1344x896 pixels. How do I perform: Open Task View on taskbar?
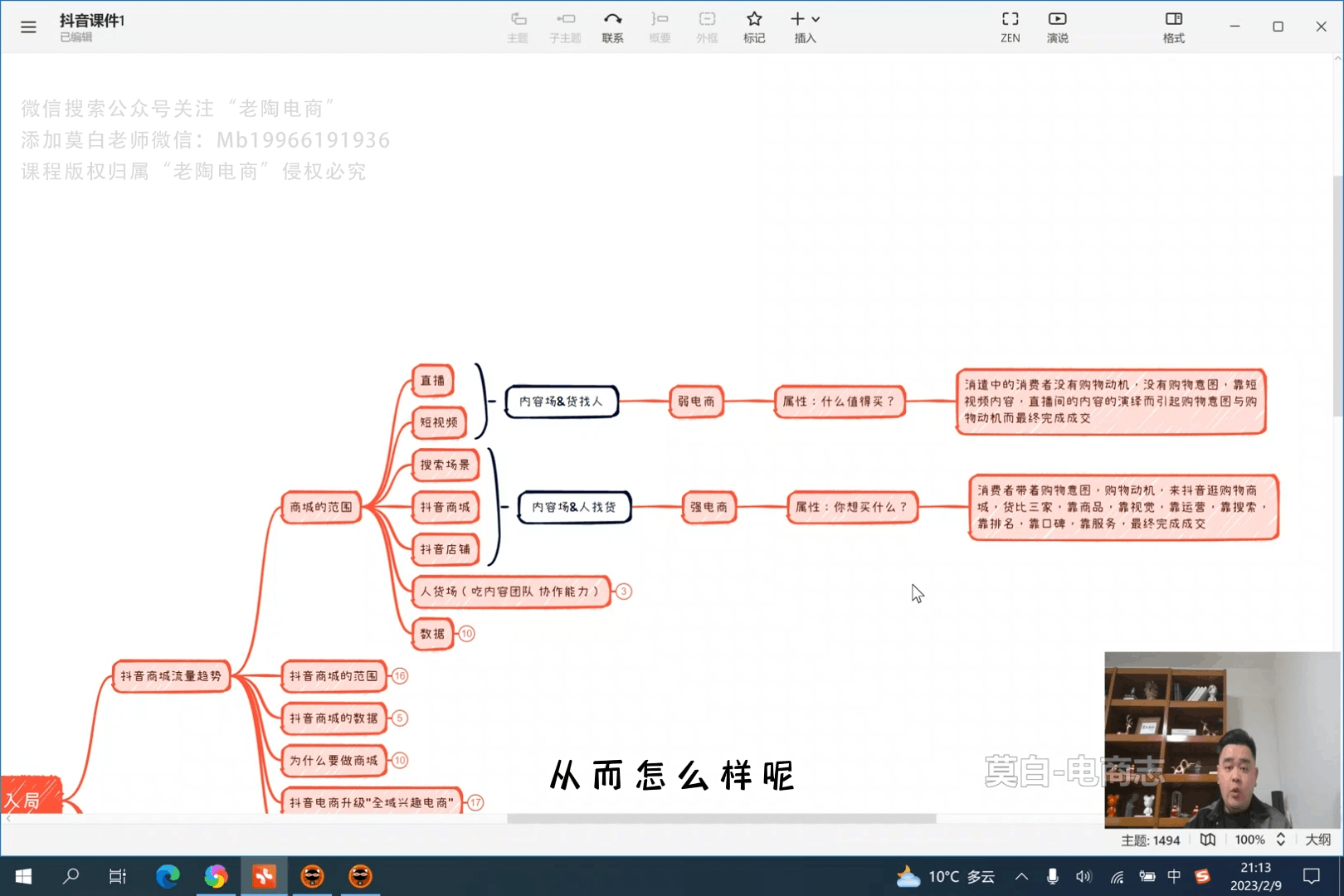tap(118, 876)
